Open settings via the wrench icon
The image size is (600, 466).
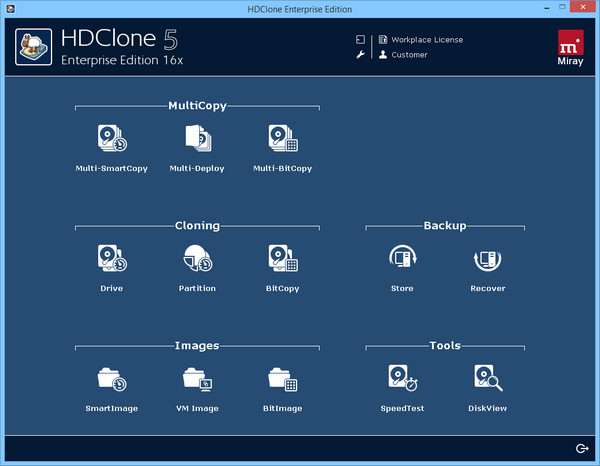click(360, 55)
